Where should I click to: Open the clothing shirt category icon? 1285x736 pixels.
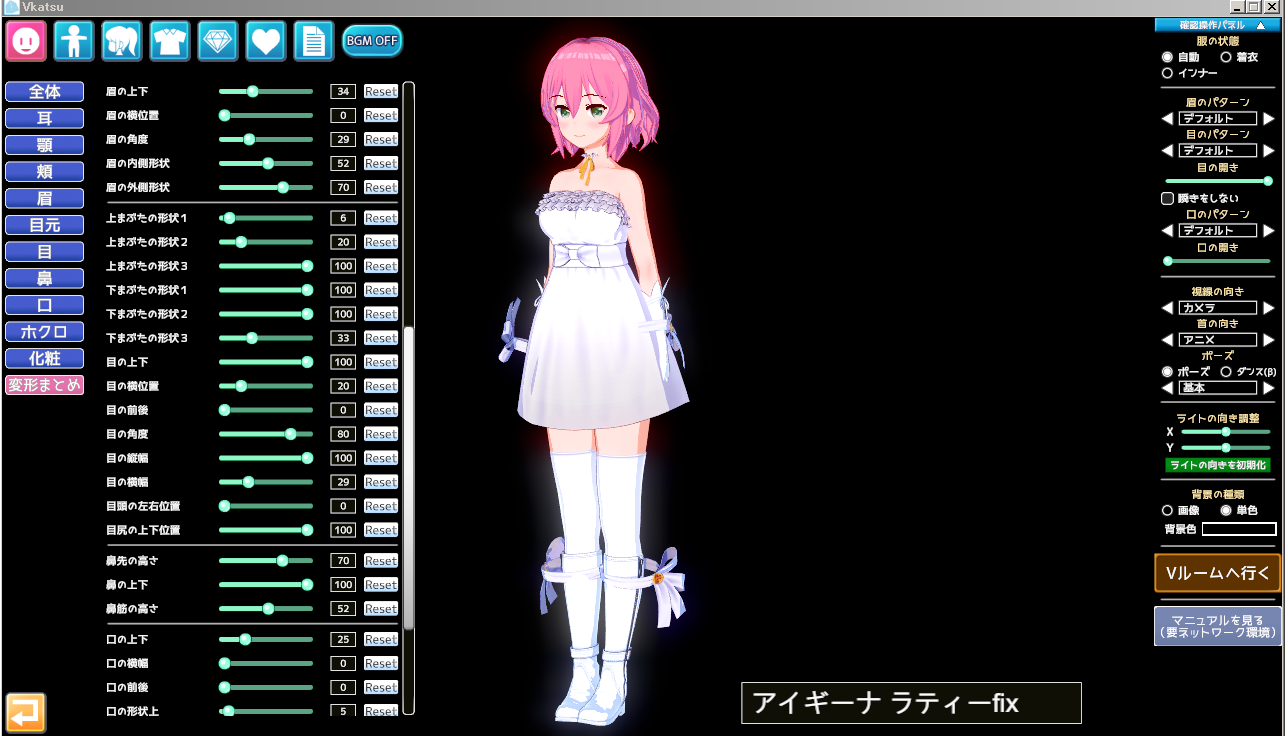pos(170,41)
